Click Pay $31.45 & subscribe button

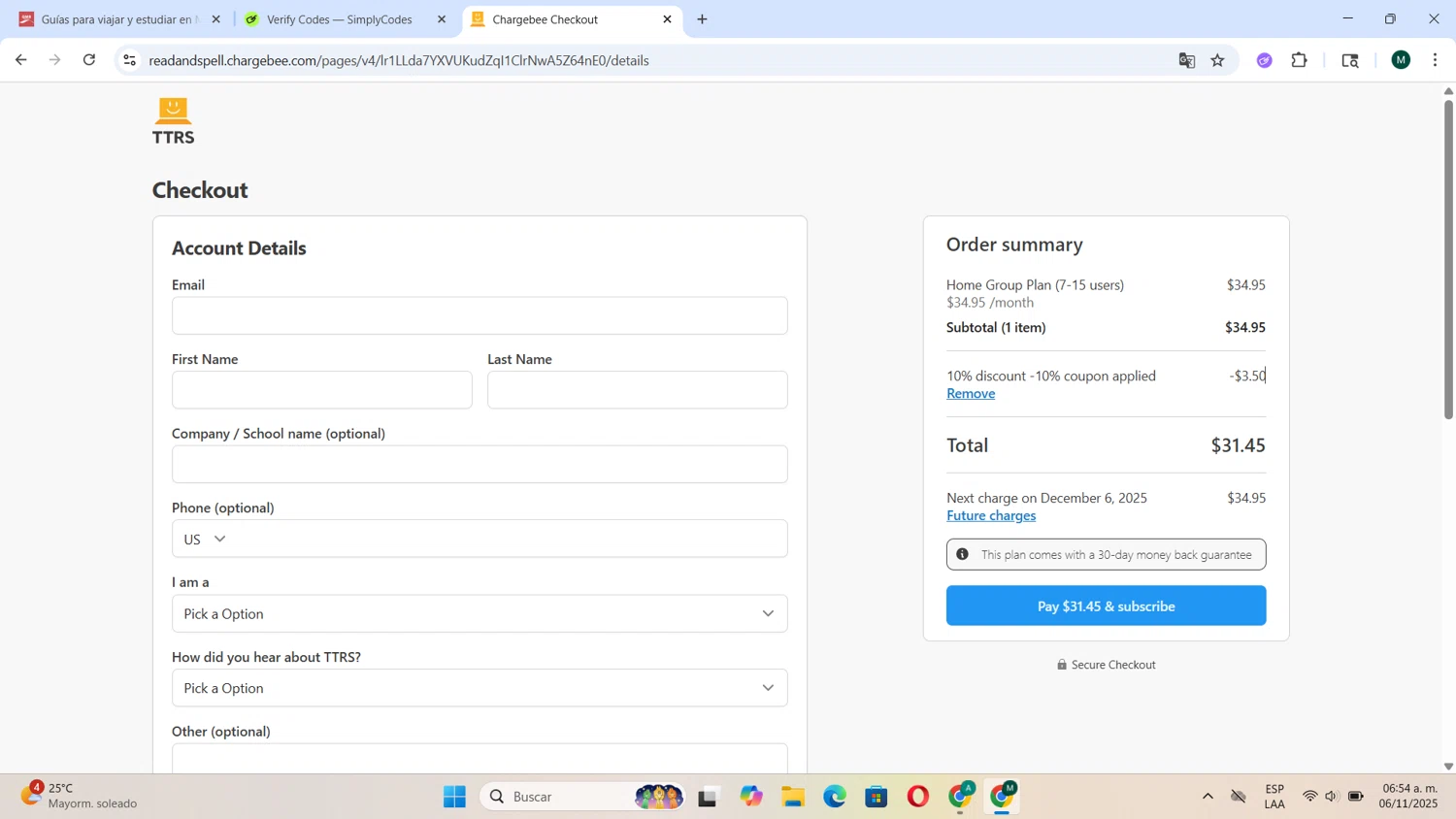1106,606
